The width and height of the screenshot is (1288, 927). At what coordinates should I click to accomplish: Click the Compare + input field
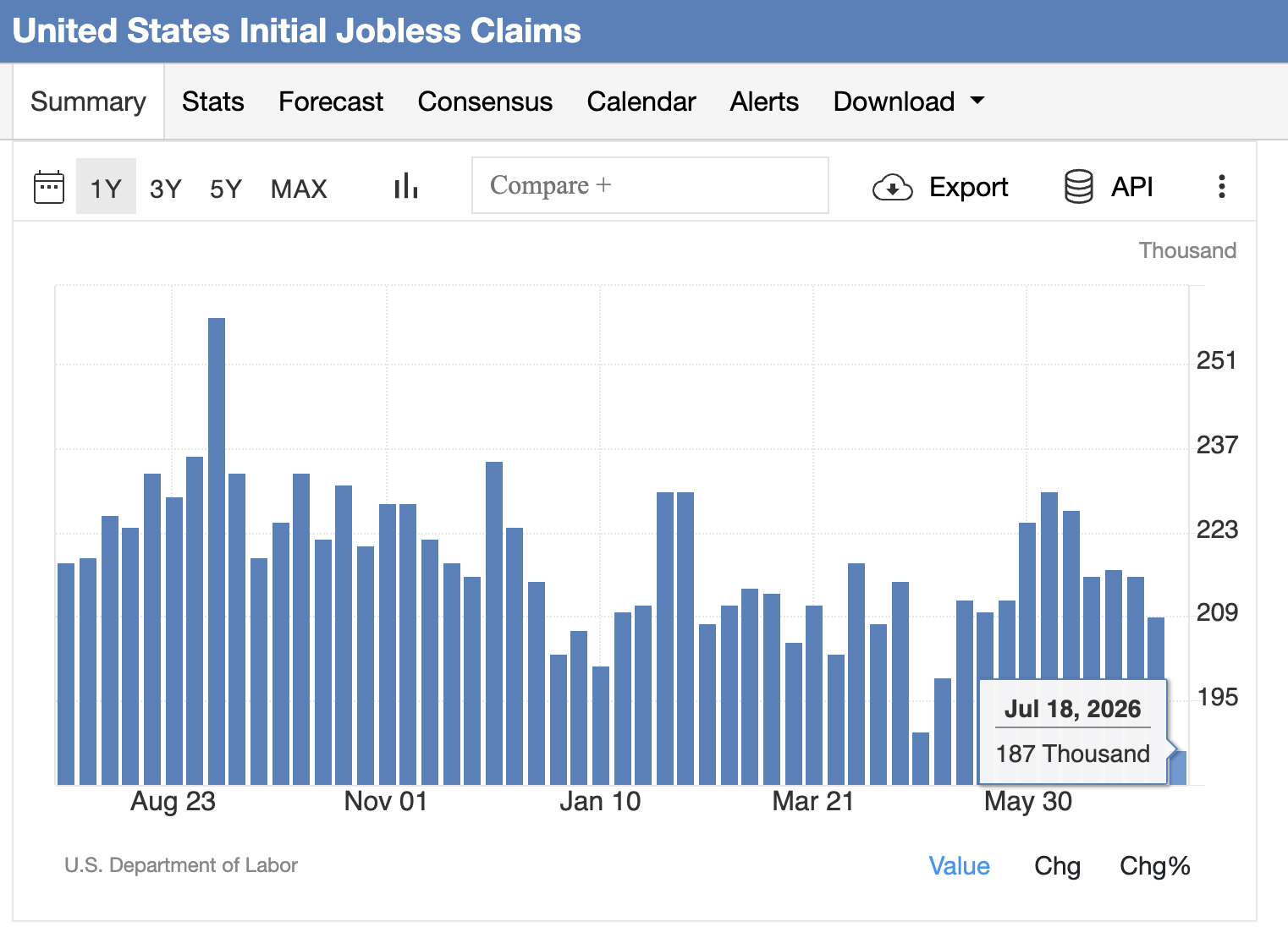coord(650,185)
